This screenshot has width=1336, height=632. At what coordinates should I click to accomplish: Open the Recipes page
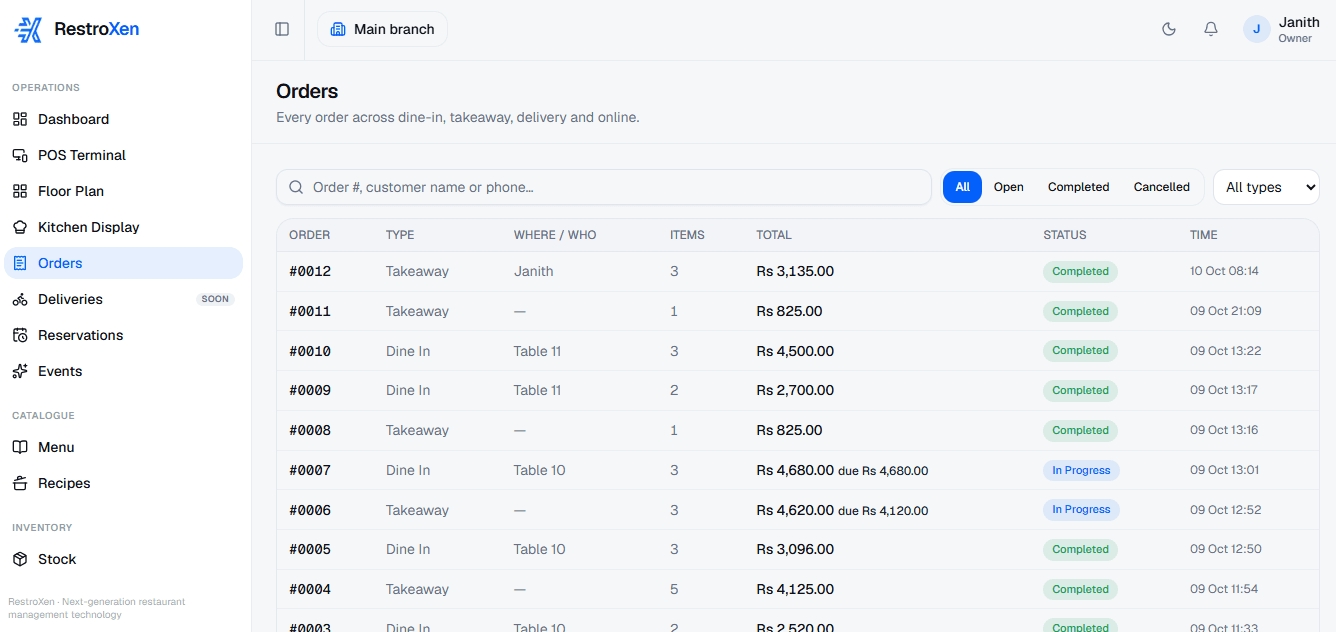point(124,483)
